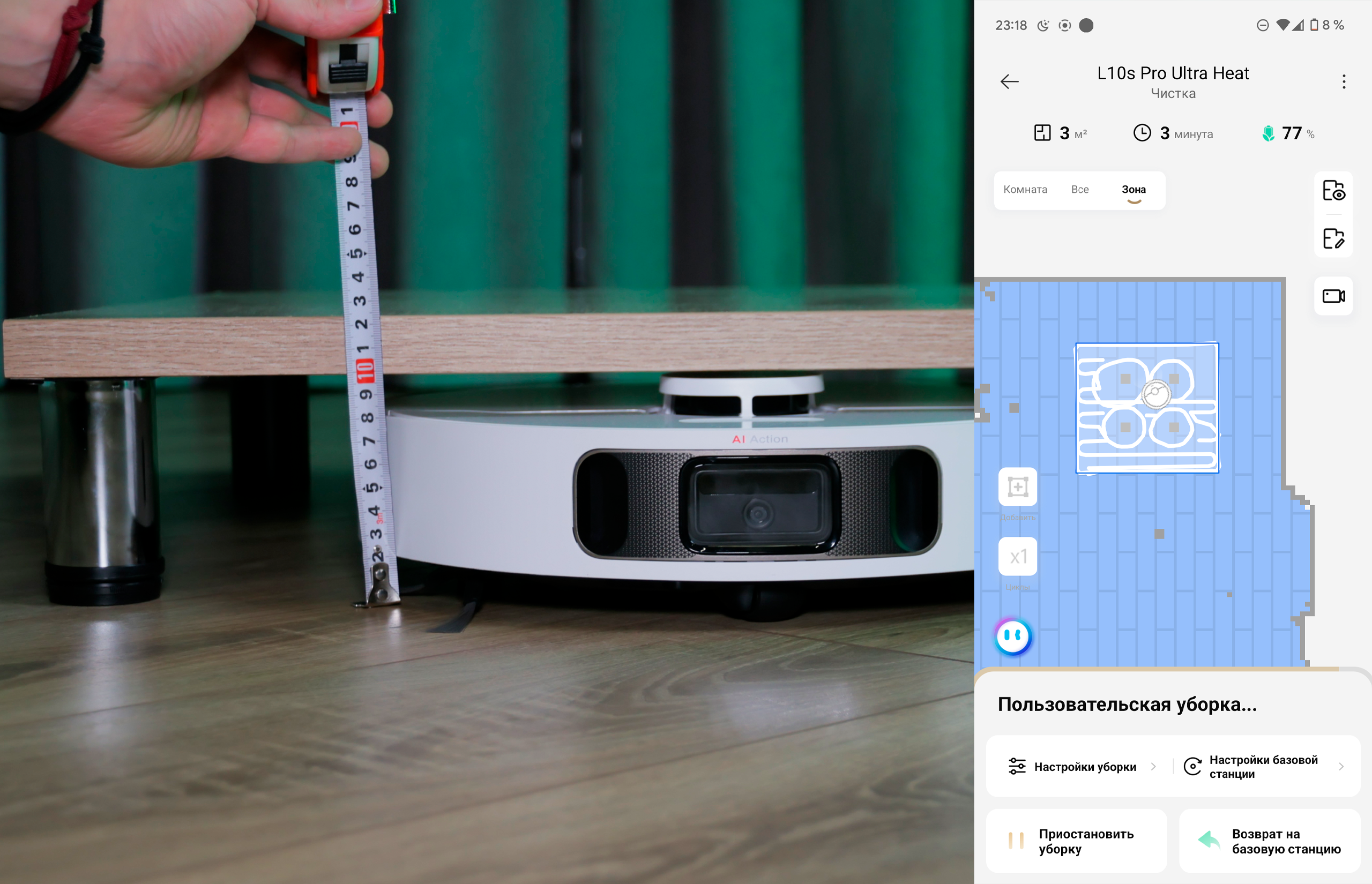Switch to the Все tab
The image size is (1372, 884).
pos(1079,190)
